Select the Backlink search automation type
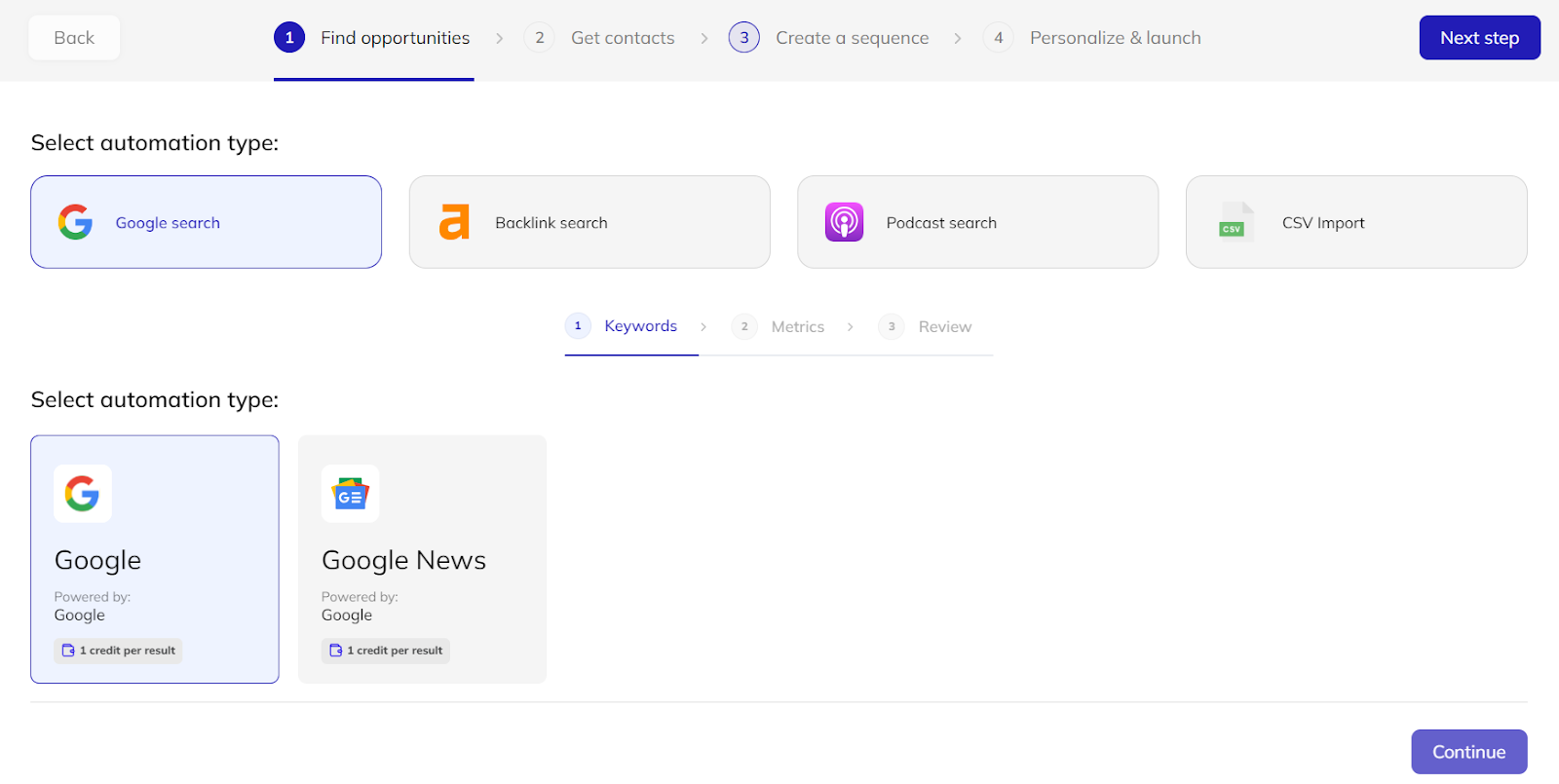This screenshot has height=784, width=1559. point(589,222)
